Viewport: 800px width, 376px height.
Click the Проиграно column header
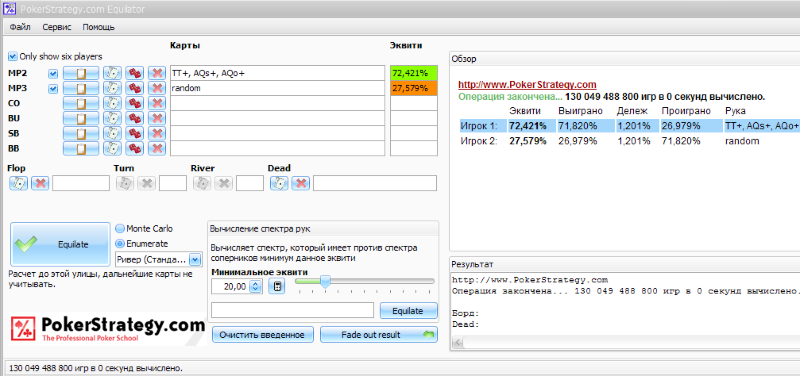[x=687, y=110]
